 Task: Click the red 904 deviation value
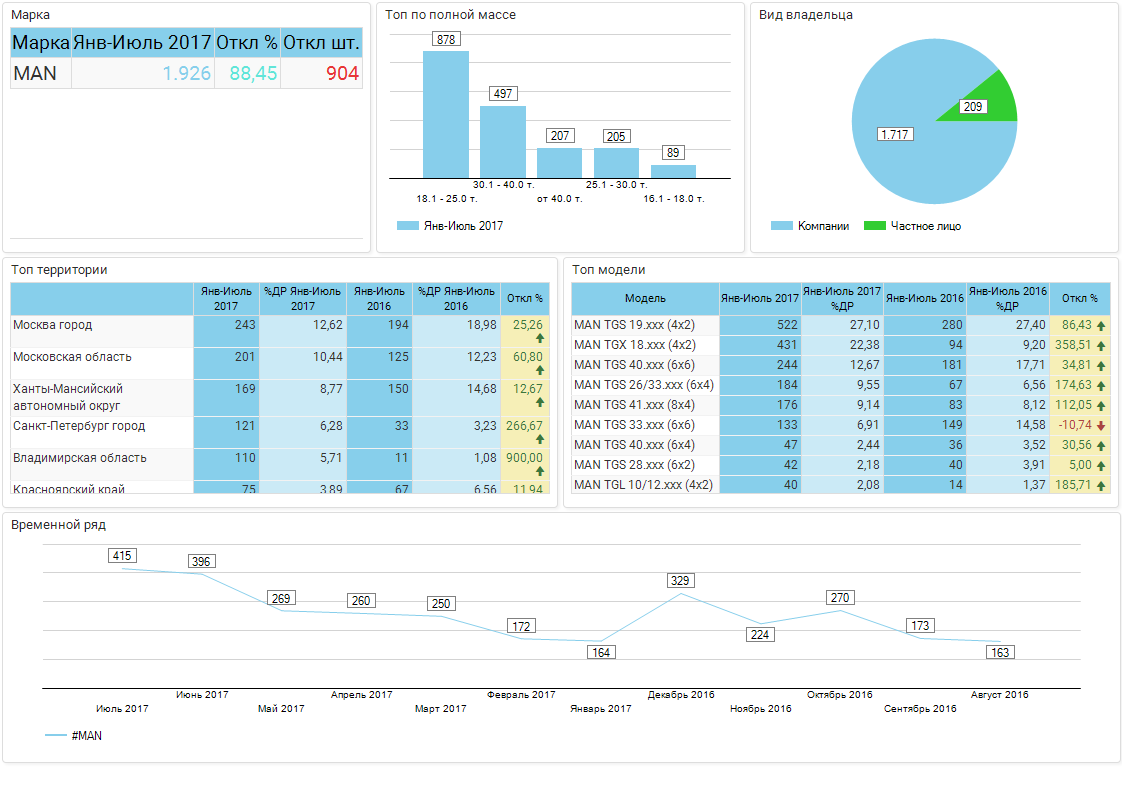[342, 74]
